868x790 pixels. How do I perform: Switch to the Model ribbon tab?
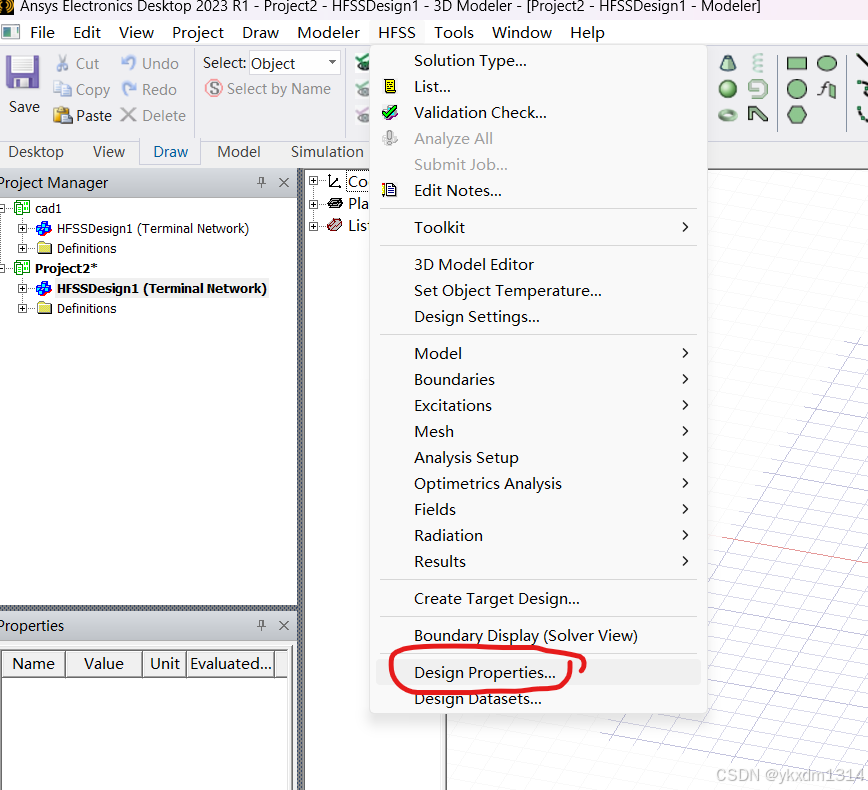[x=239, y=152]
